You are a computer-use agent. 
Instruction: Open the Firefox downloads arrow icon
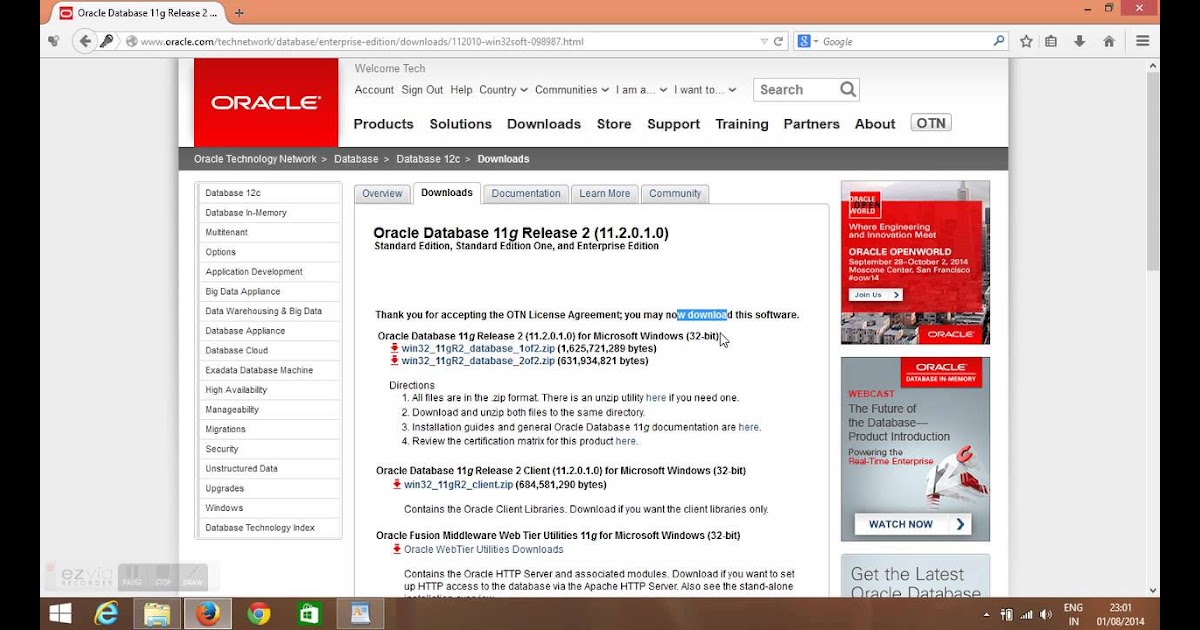pos(1080,41)
